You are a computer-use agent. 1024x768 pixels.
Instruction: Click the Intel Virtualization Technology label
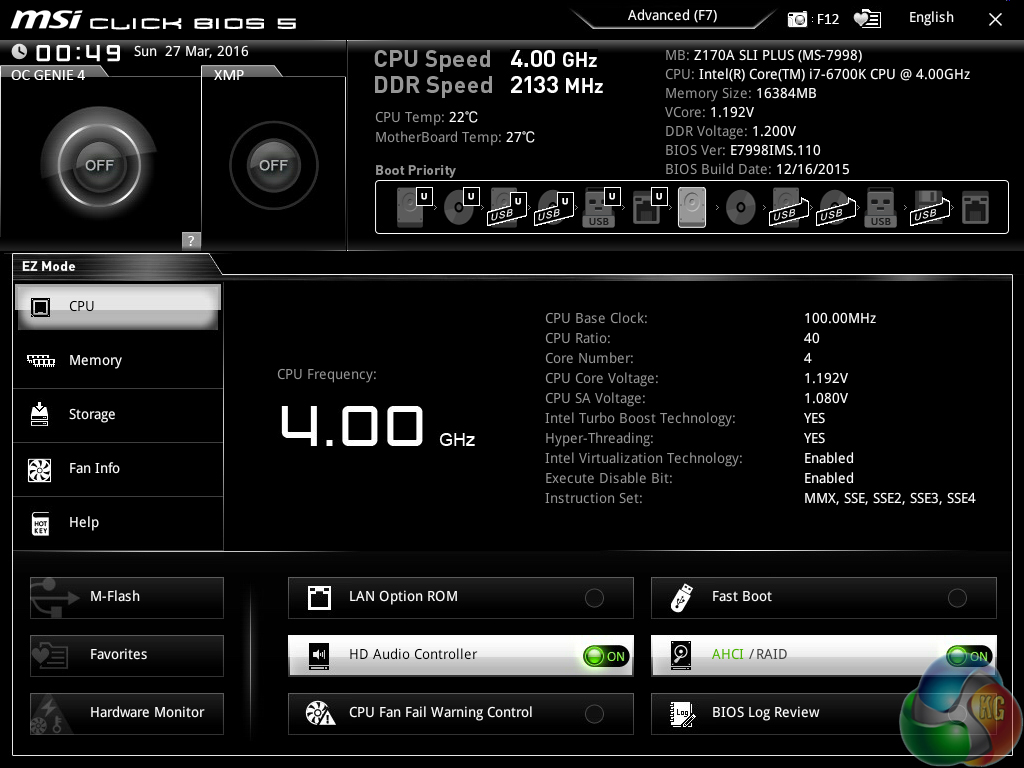click(643, 458)
